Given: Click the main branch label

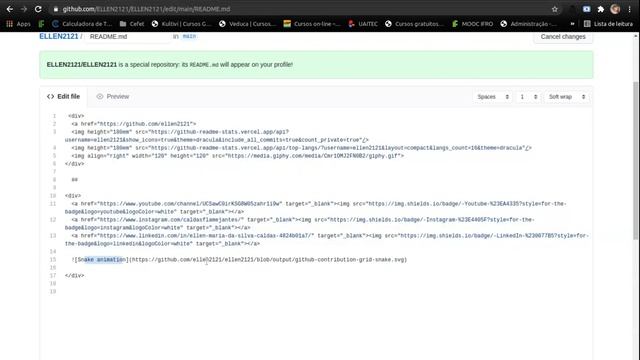Looking at the screenshot, I should (189, 36).
